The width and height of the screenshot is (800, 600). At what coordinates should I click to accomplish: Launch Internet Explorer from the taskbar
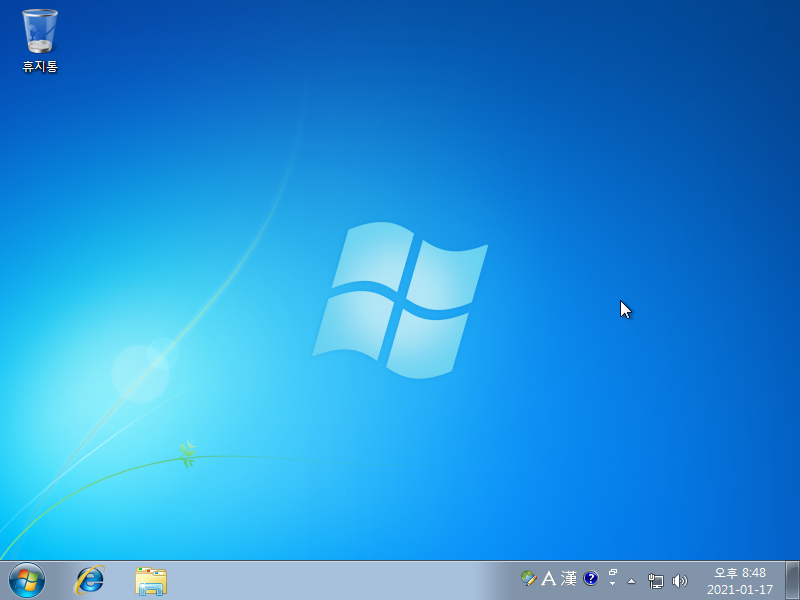click(89, 580)
